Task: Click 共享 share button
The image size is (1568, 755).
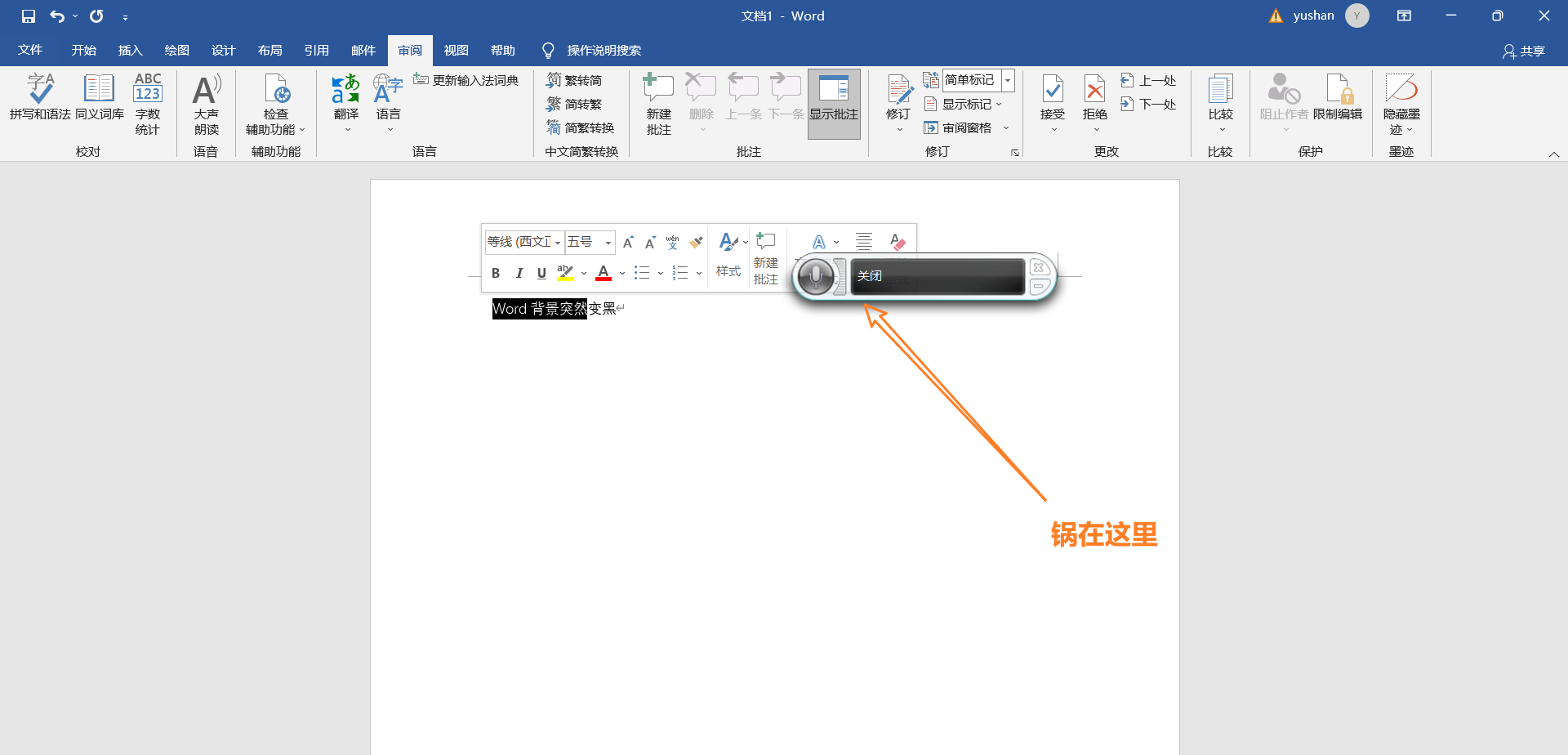Action: [x=1524, y=51]
